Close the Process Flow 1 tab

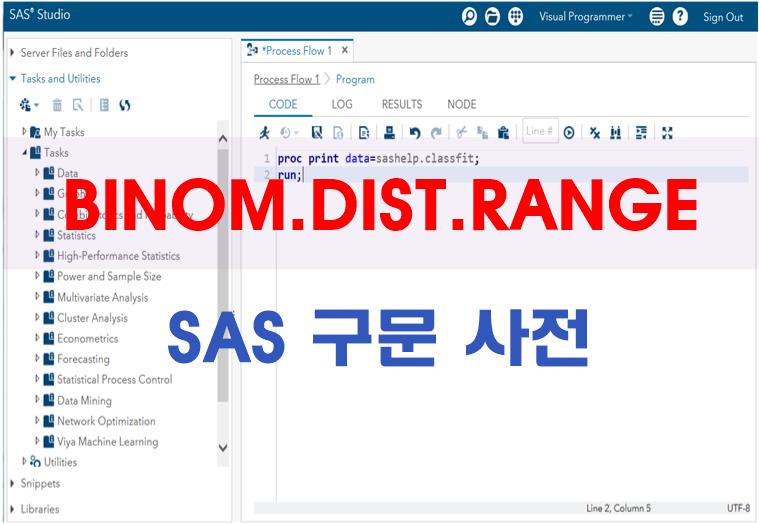(x=345, y=50)
